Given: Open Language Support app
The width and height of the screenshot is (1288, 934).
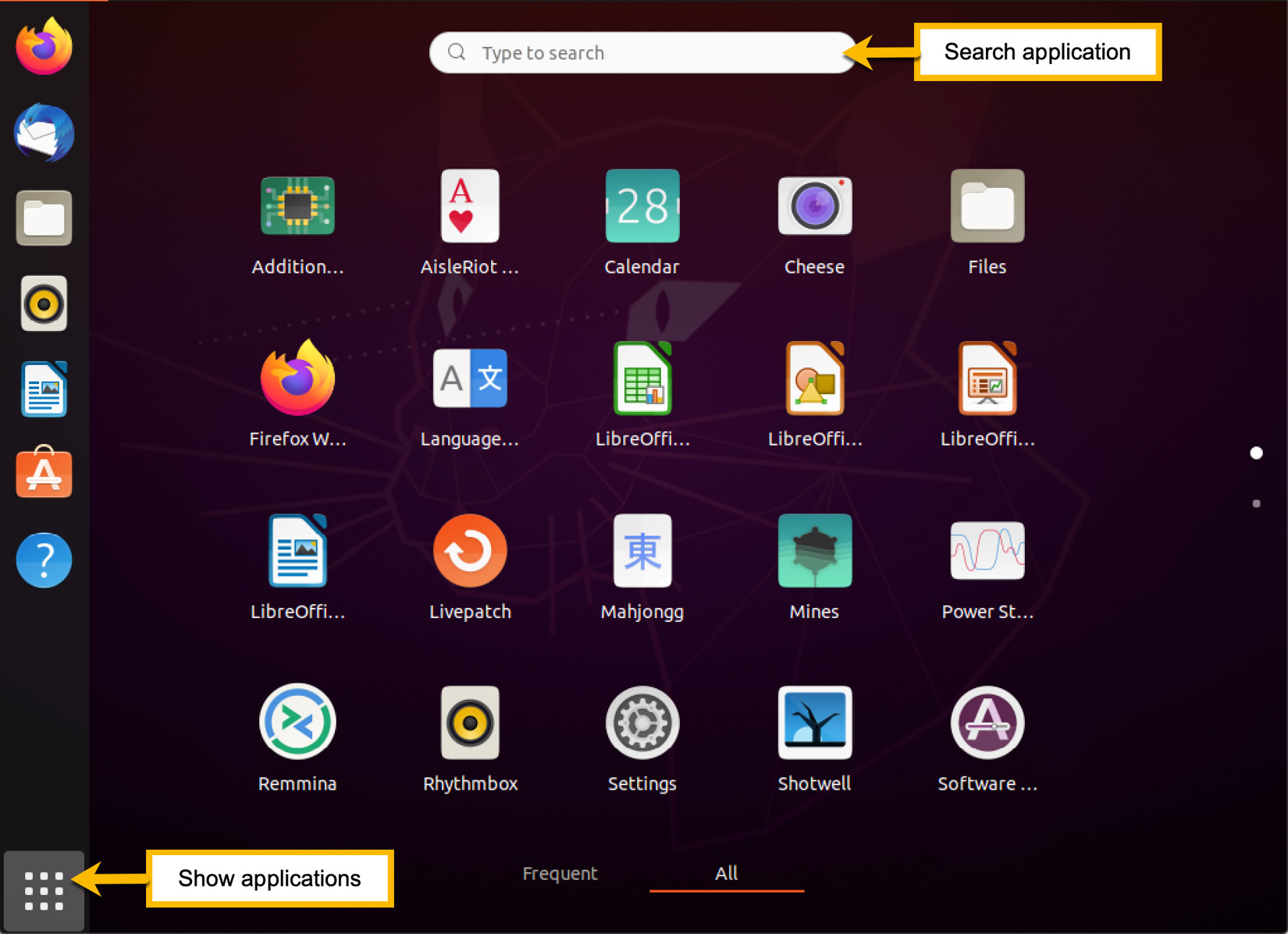Looking at the screenshot, I should pyautogui.click(x=470, y=378).
